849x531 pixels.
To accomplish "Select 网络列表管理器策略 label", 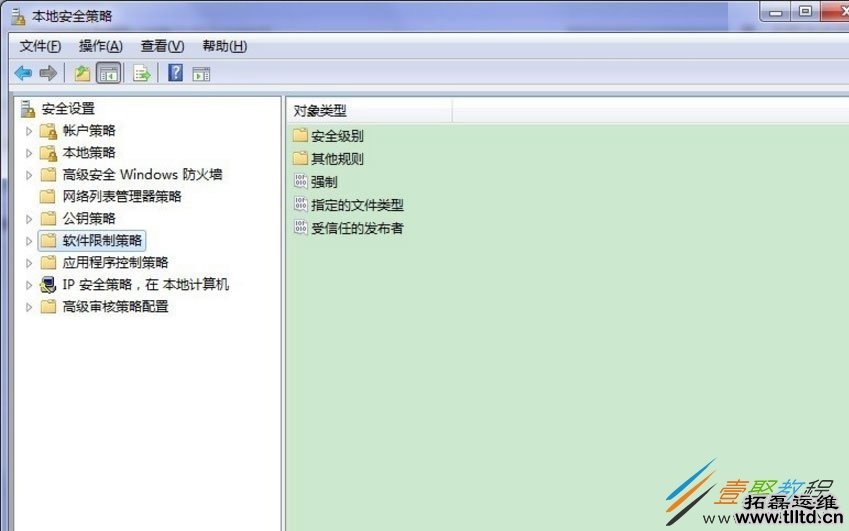I will (x=122, y=196).
